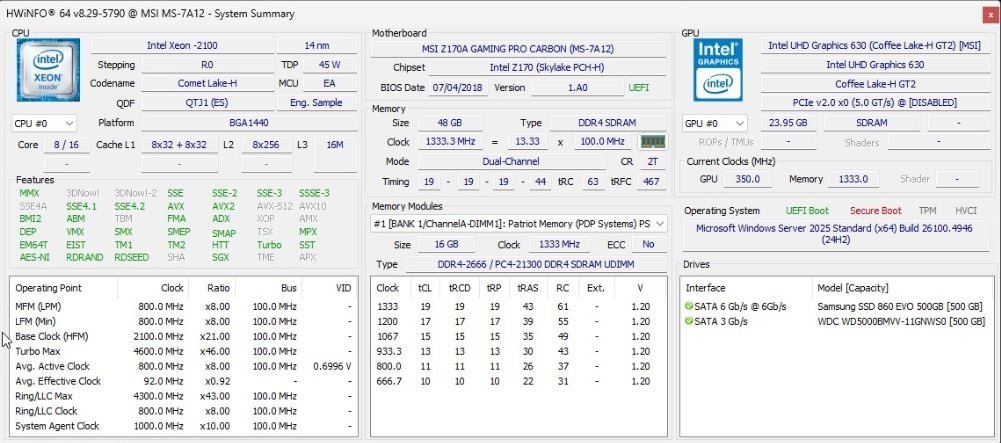Image resolution: width=1001 pixels, height=443 pixels.
Task: Close the System Summary window
Action: (x=982, y=13)
